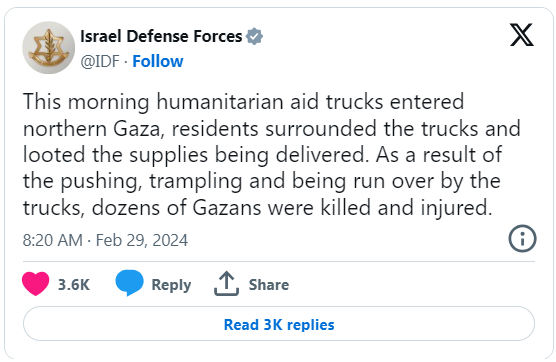This screenshot has height=362, width=556.
Task: Open the Israel Defense Forces display name
Action: (161, 36)
